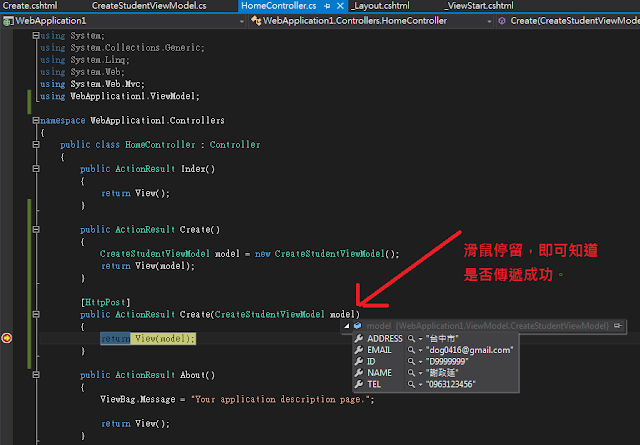This screenshot has height=445, width=640.
Task: Click the magnifier icon beside ID value
Action: [411, 361]
